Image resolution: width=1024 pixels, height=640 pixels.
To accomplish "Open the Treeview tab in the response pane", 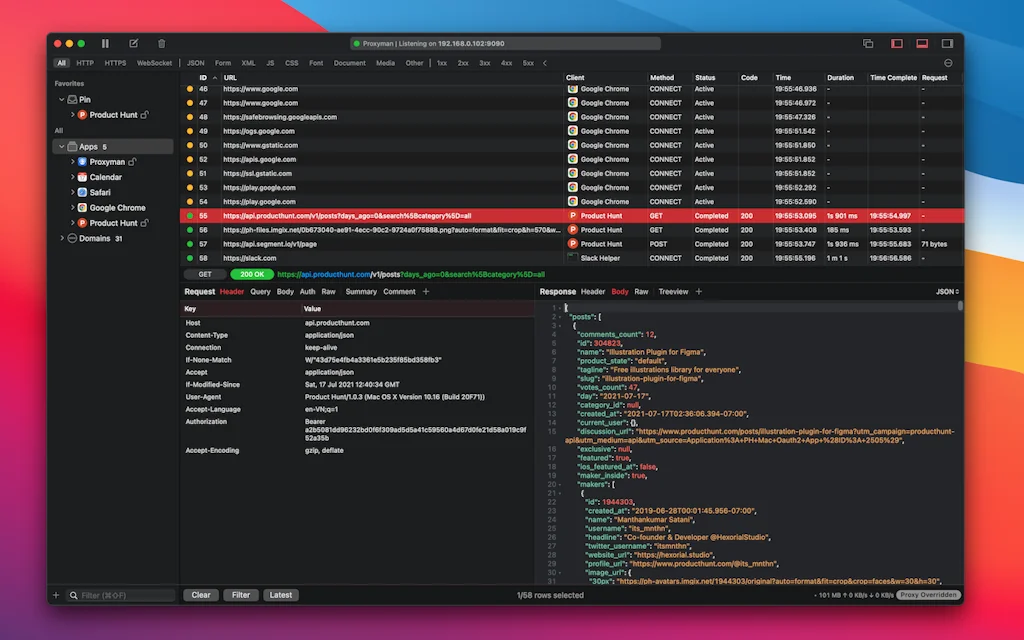I will pyautogui.click(x=675, y=291).
